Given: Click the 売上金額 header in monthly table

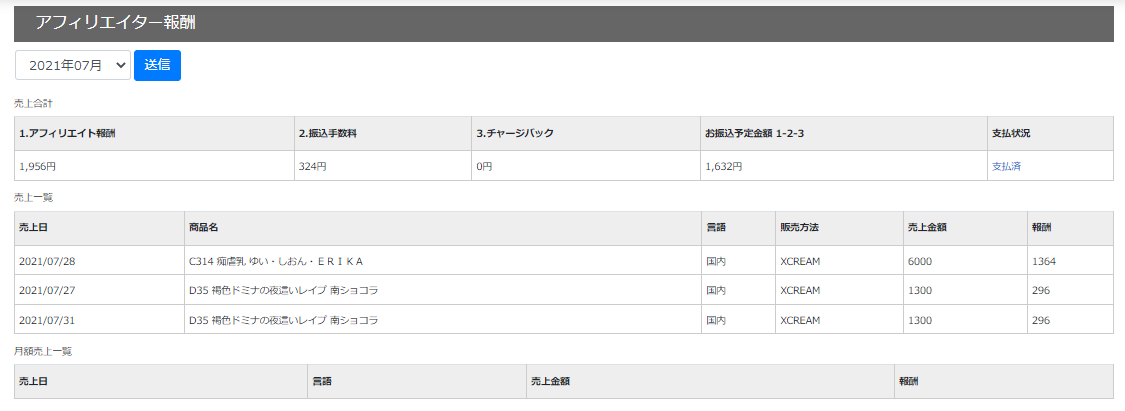Looking at the screenshot, I should (x=550, y=381).
